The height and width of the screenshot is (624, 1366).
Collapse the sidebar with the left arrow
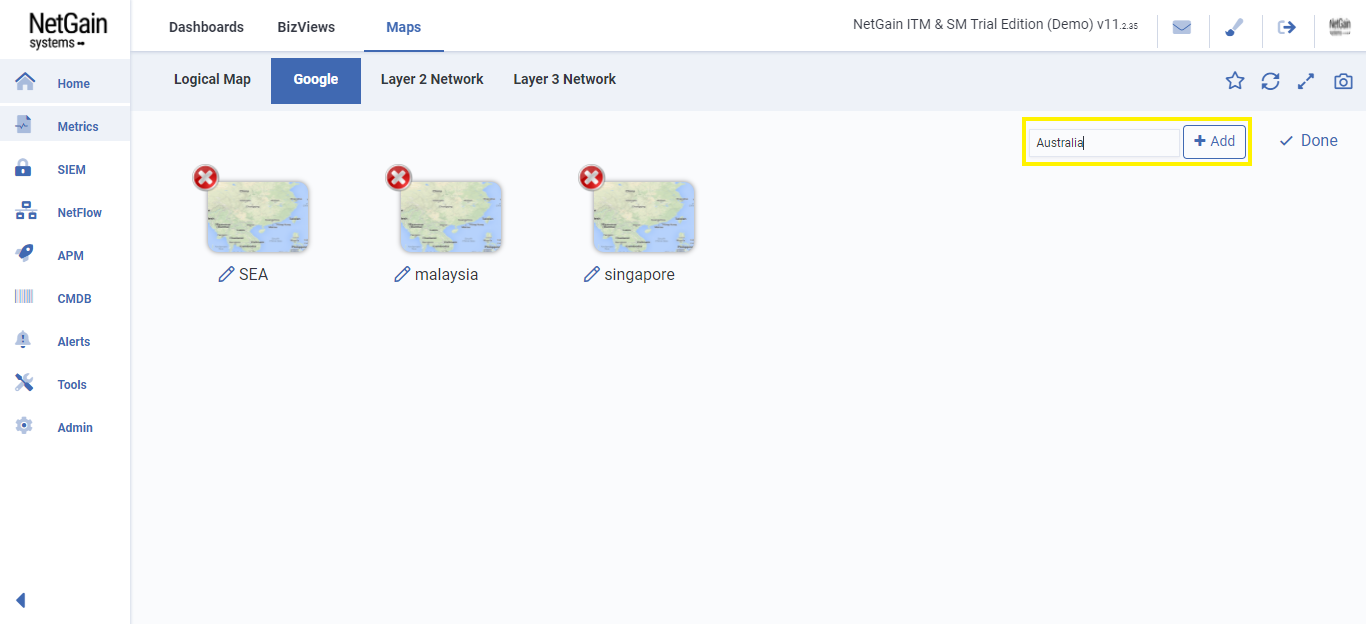[20, 600]
